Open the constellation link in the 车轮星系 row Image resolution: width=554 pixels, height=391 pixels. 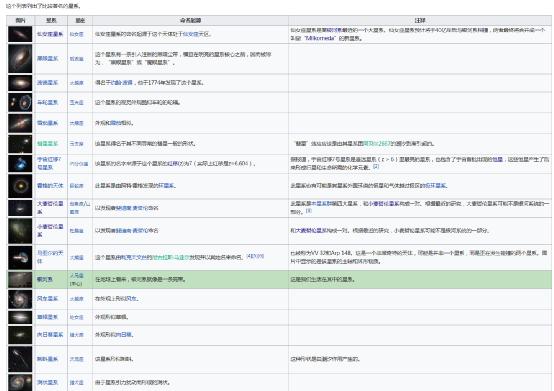pos(76,102)
